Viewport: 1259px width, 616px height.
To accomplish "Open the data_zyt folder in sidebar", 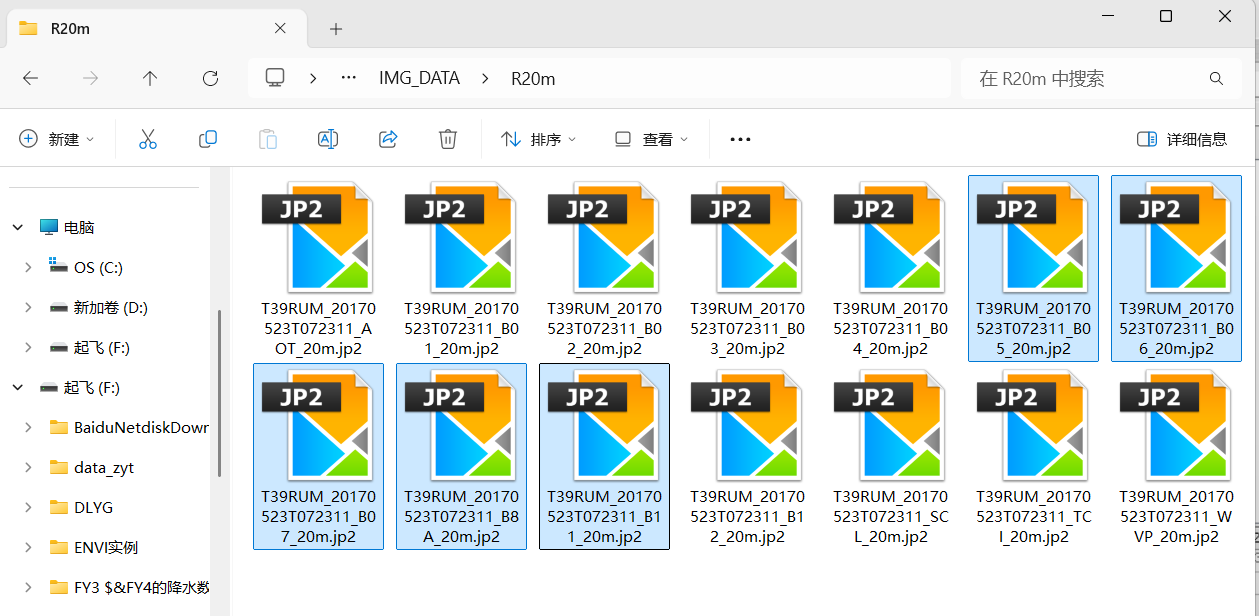I will (x=103, y=467).
